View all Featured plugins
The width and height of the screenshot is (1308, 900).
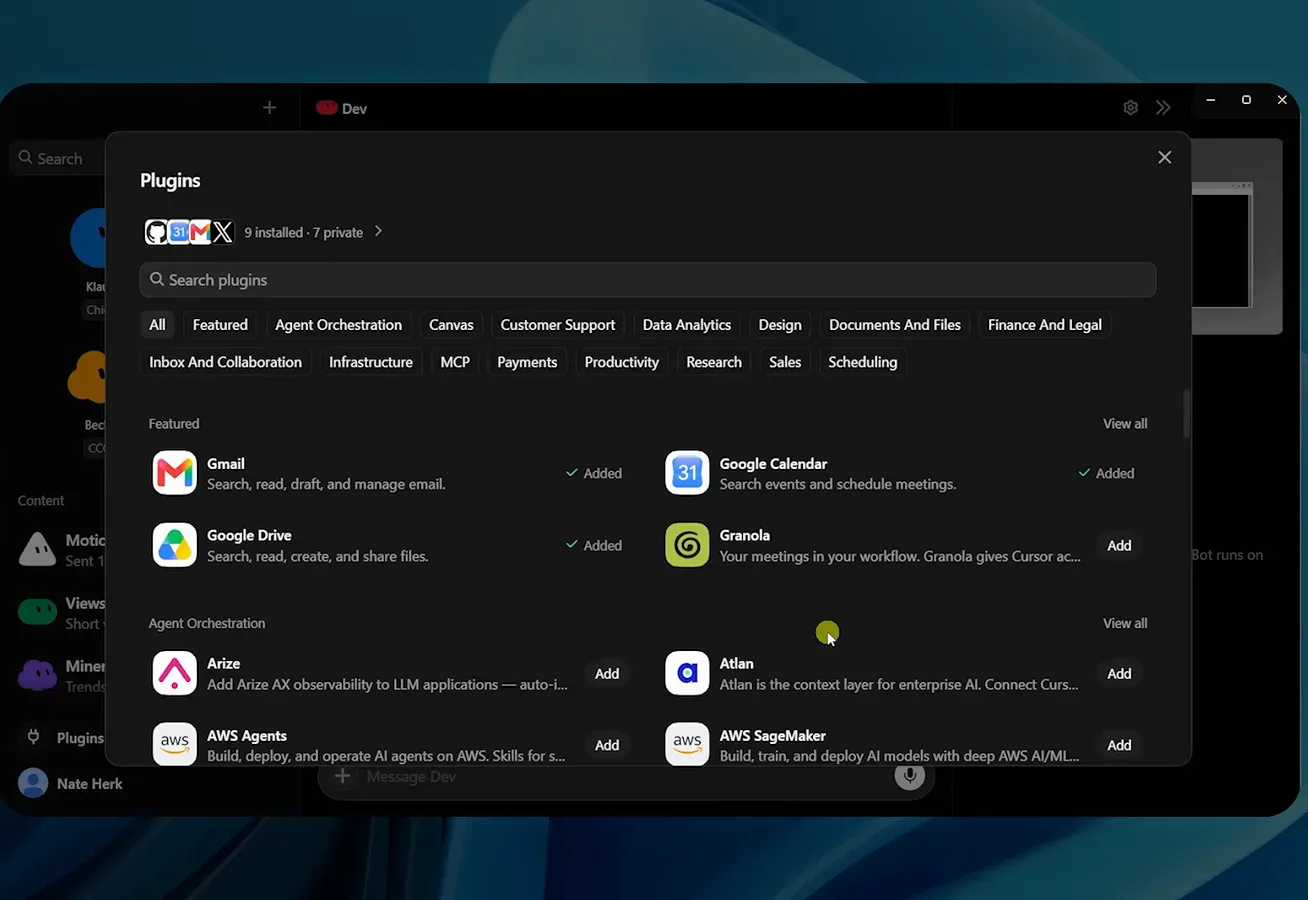1125,424
